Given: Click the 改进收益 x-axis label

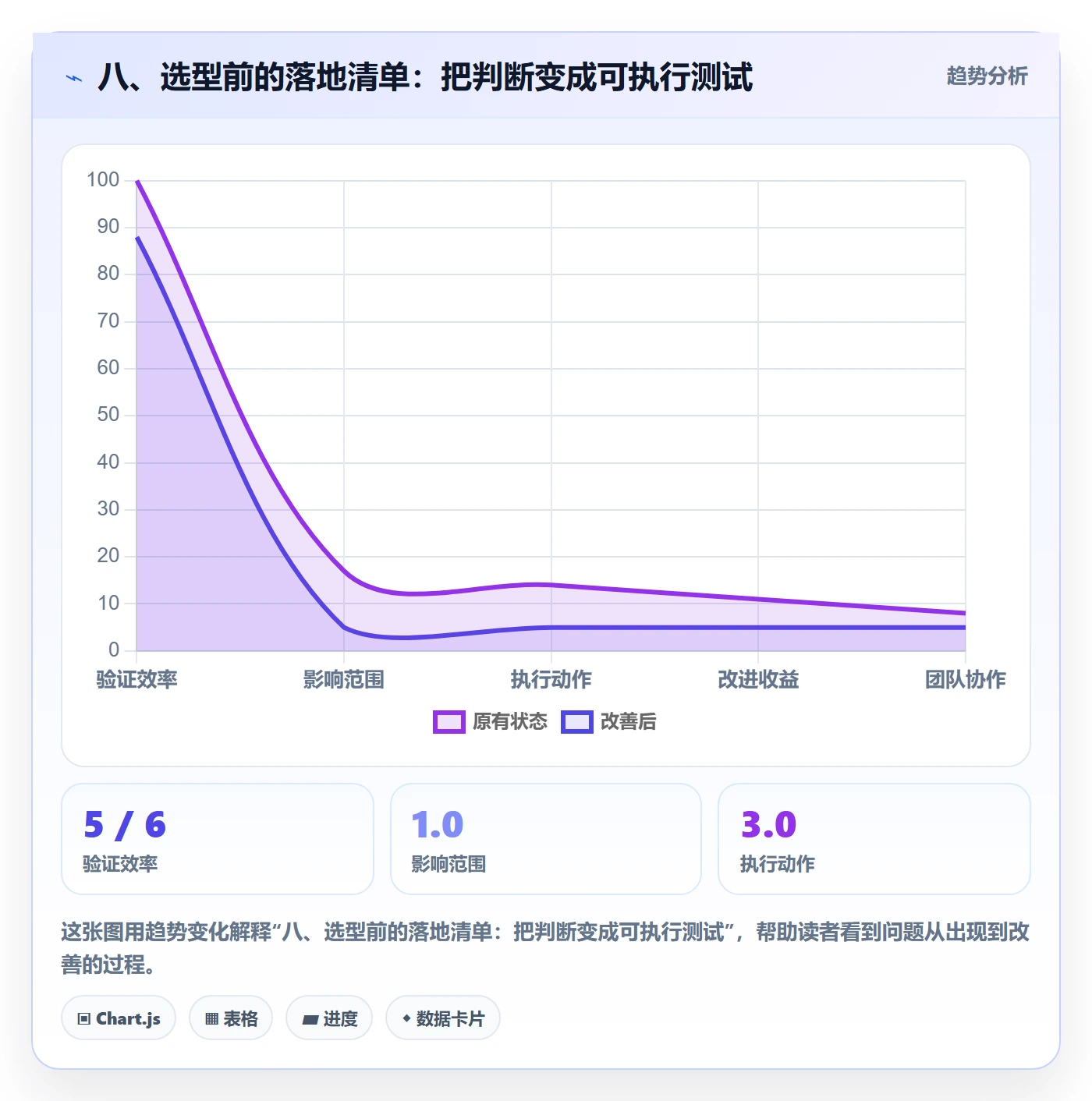Looking at the screenshot, I should (x=758, y=679).
